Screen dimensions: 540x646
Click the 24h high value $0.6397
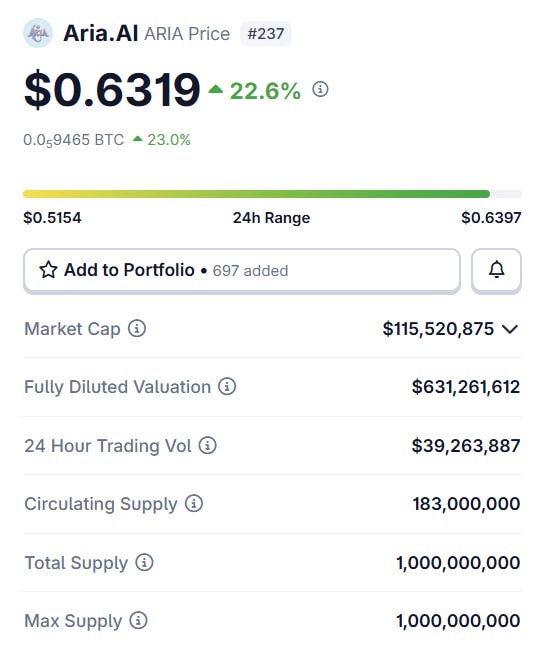(x=491, y=218)
